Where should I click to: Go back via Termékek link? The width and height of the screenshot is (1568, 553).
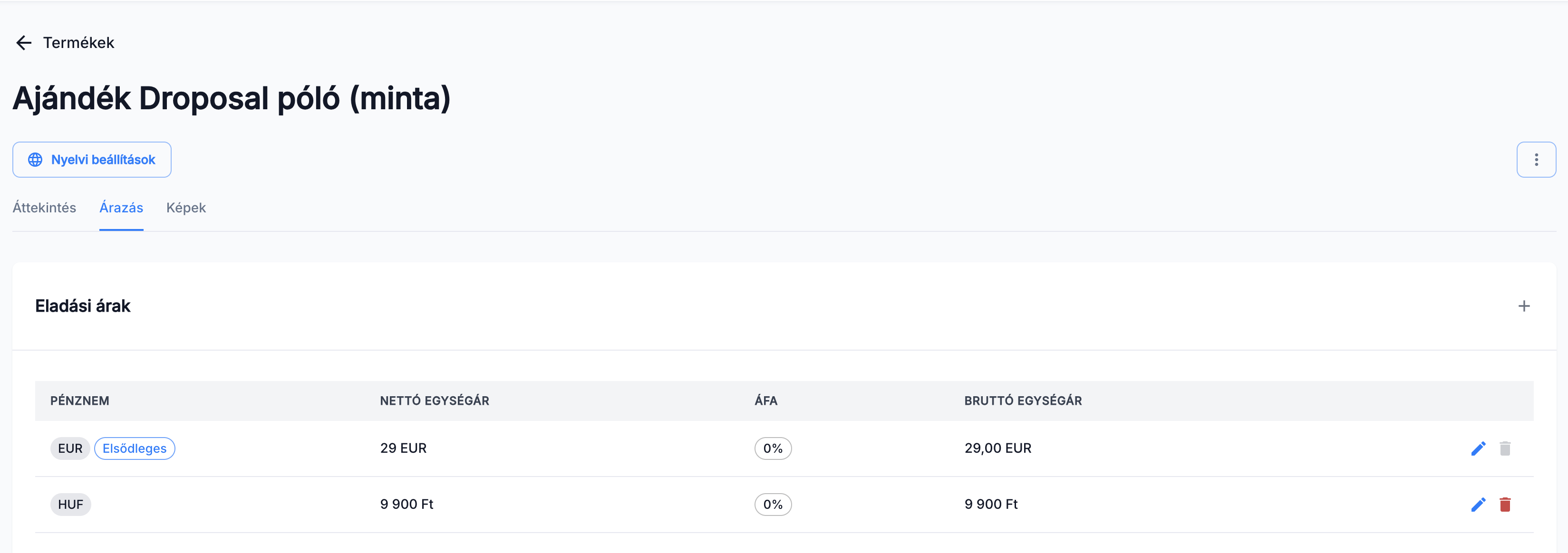[78, 43]
